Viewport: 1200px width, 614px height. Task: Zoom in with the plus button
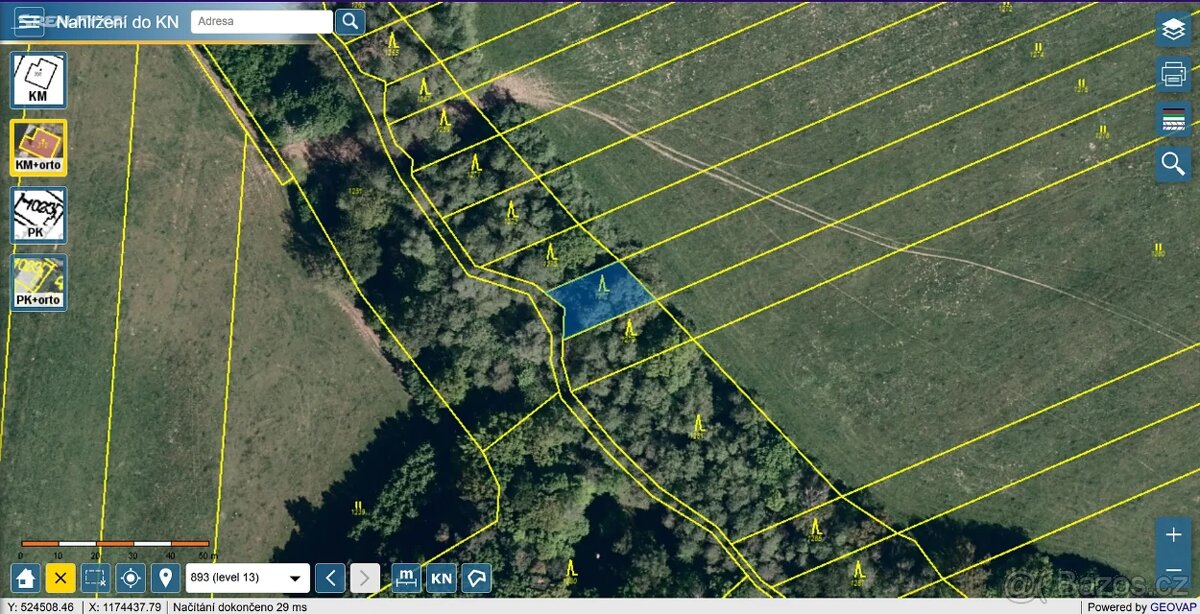1173,535
